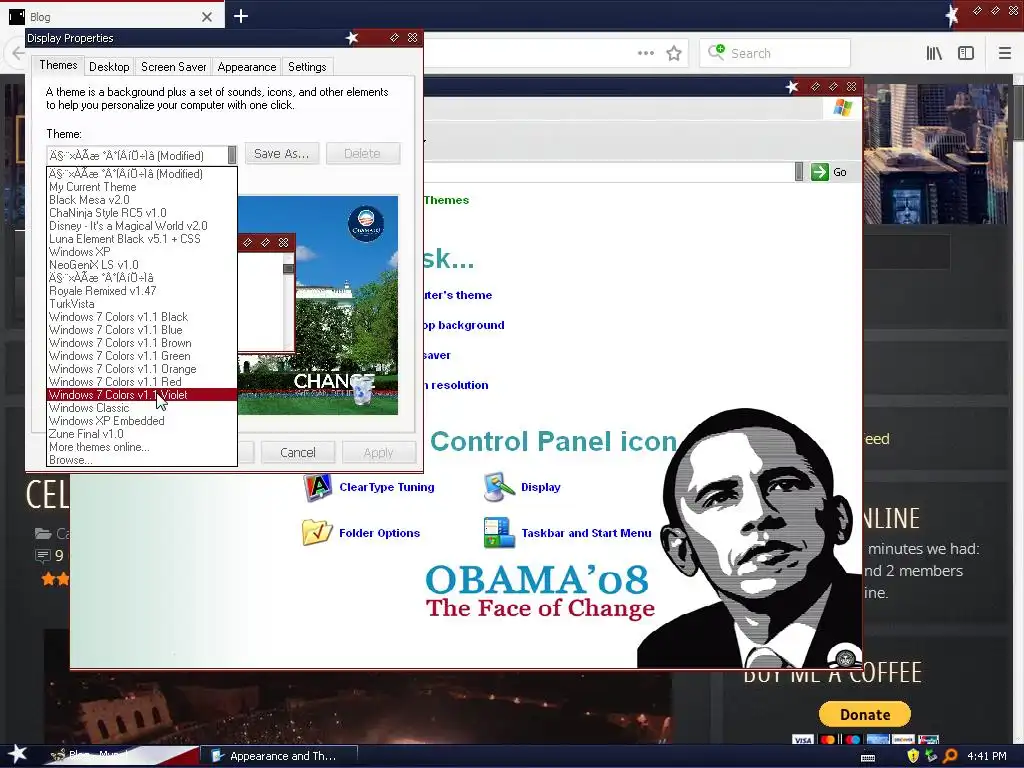1024x768 pixels.
Task: Pick Disney - It's a Magical World v2.0
Action: (142, 226)
